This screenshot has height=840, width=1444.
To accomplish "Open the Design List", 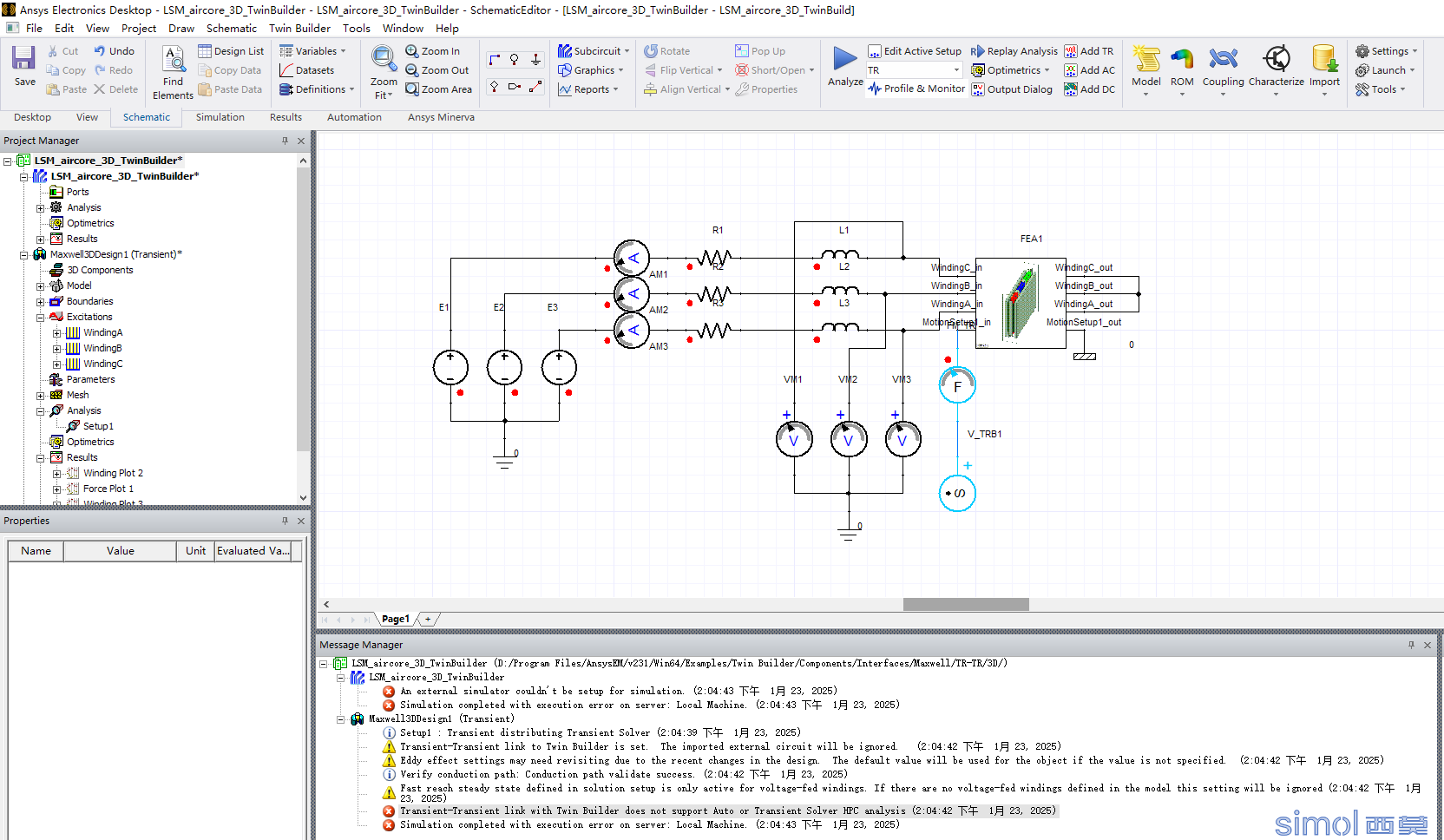I will pos(231,51).
